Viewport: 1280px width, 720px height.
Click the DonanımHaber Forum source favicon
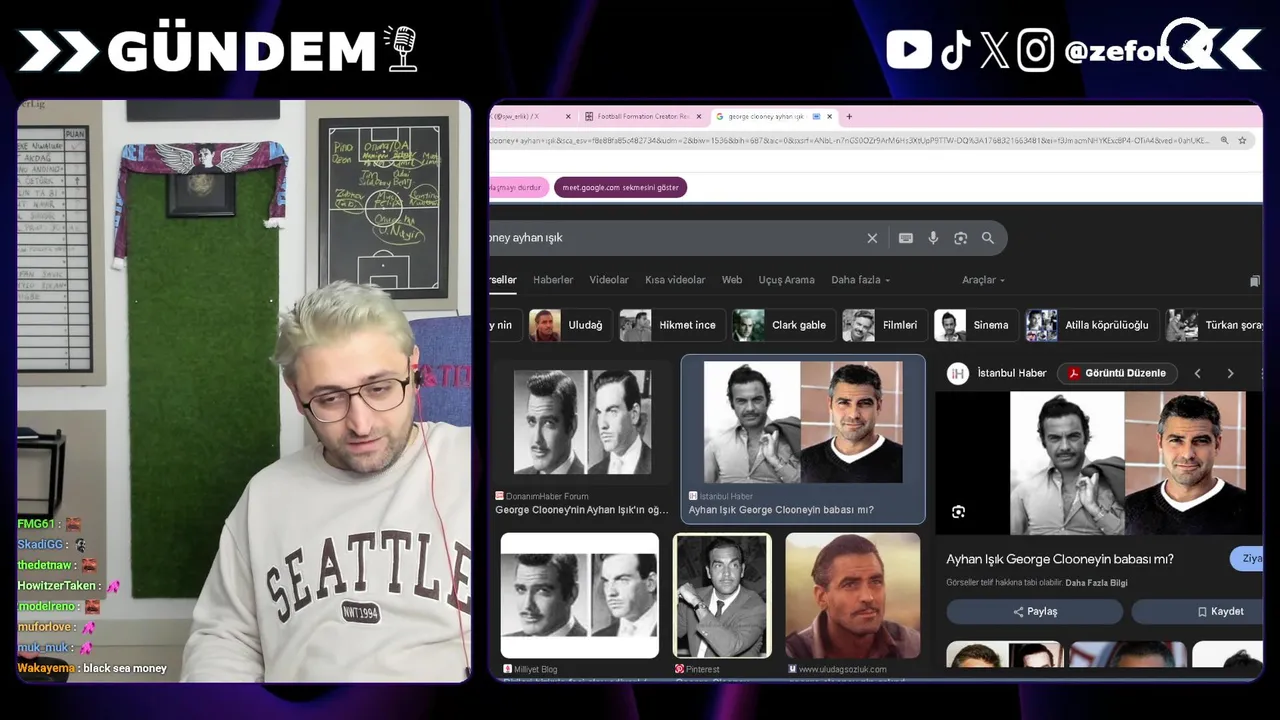click(x=500, y=496)
